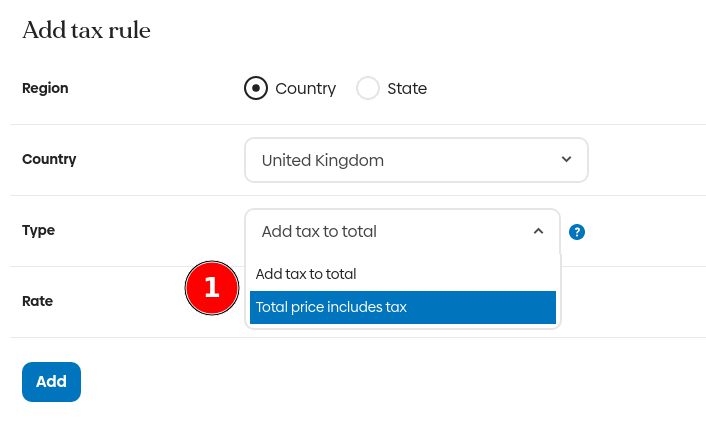This screenshot has height=424, width=706.
Task: Click the bold Type row label
Action: (x=38, y=230)
